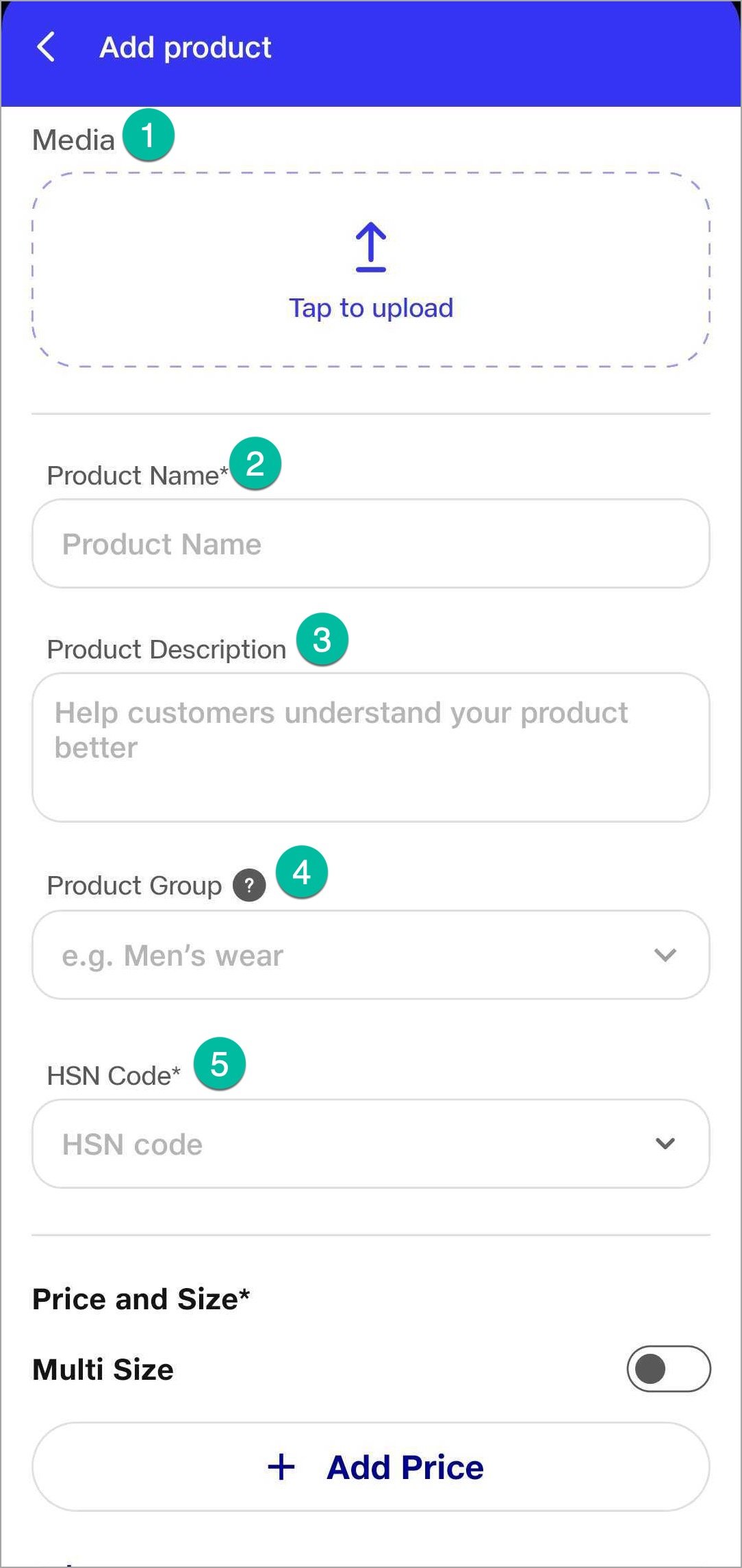
Task: Click the green badge numbered 1
Action: point(149,134)
